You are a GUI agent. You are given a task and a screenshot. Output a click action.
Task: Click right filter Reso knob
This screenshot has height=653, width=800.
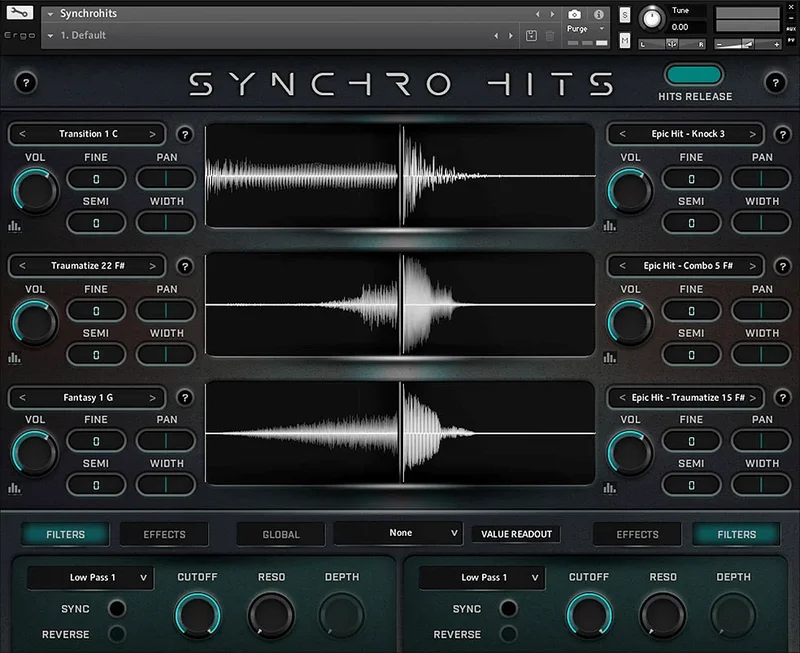(662, 615)
